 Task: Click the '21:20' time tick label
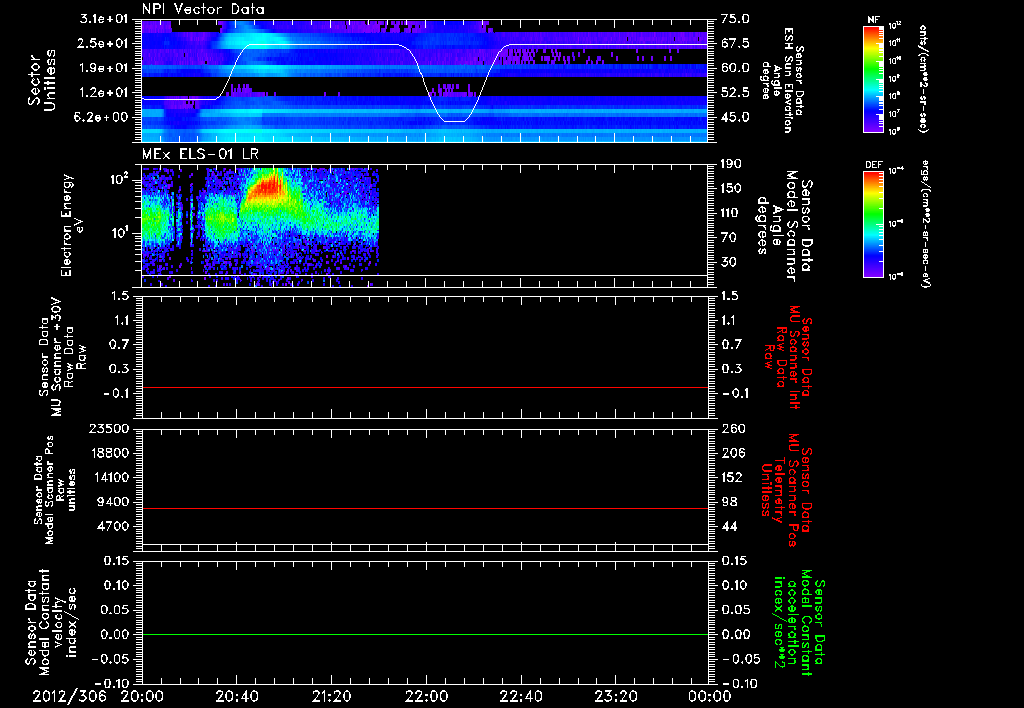332,696
